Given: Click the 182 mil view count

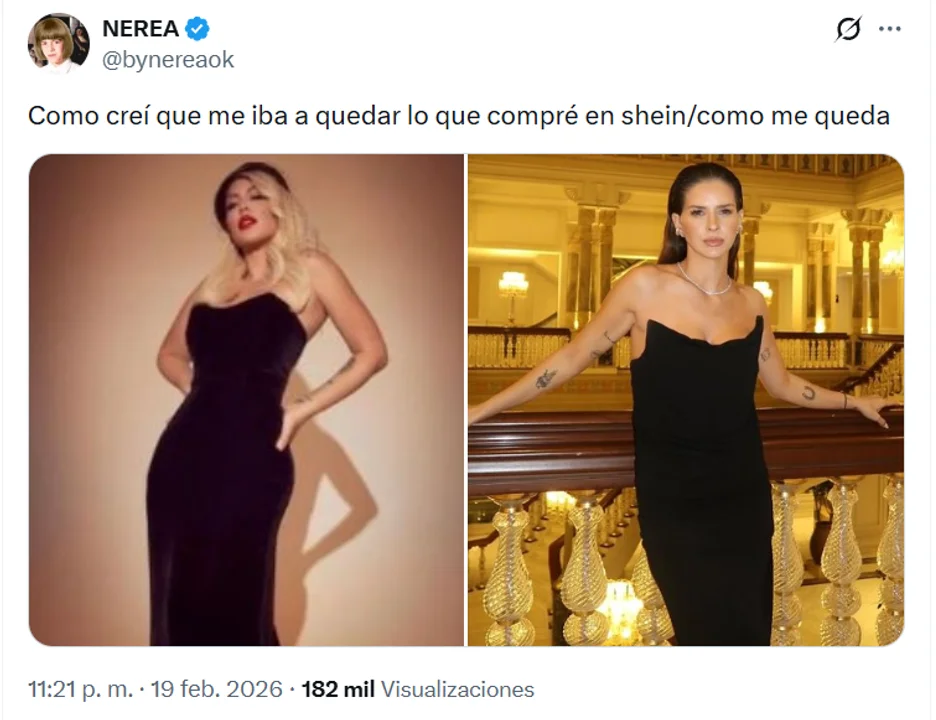Looking at the screenshot, I should click(338, 690).
